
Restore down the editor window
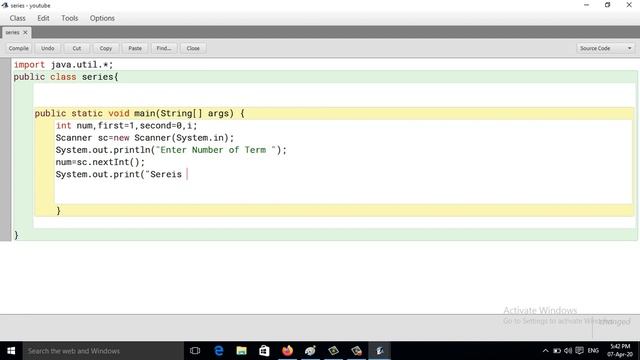pos(607,5)
